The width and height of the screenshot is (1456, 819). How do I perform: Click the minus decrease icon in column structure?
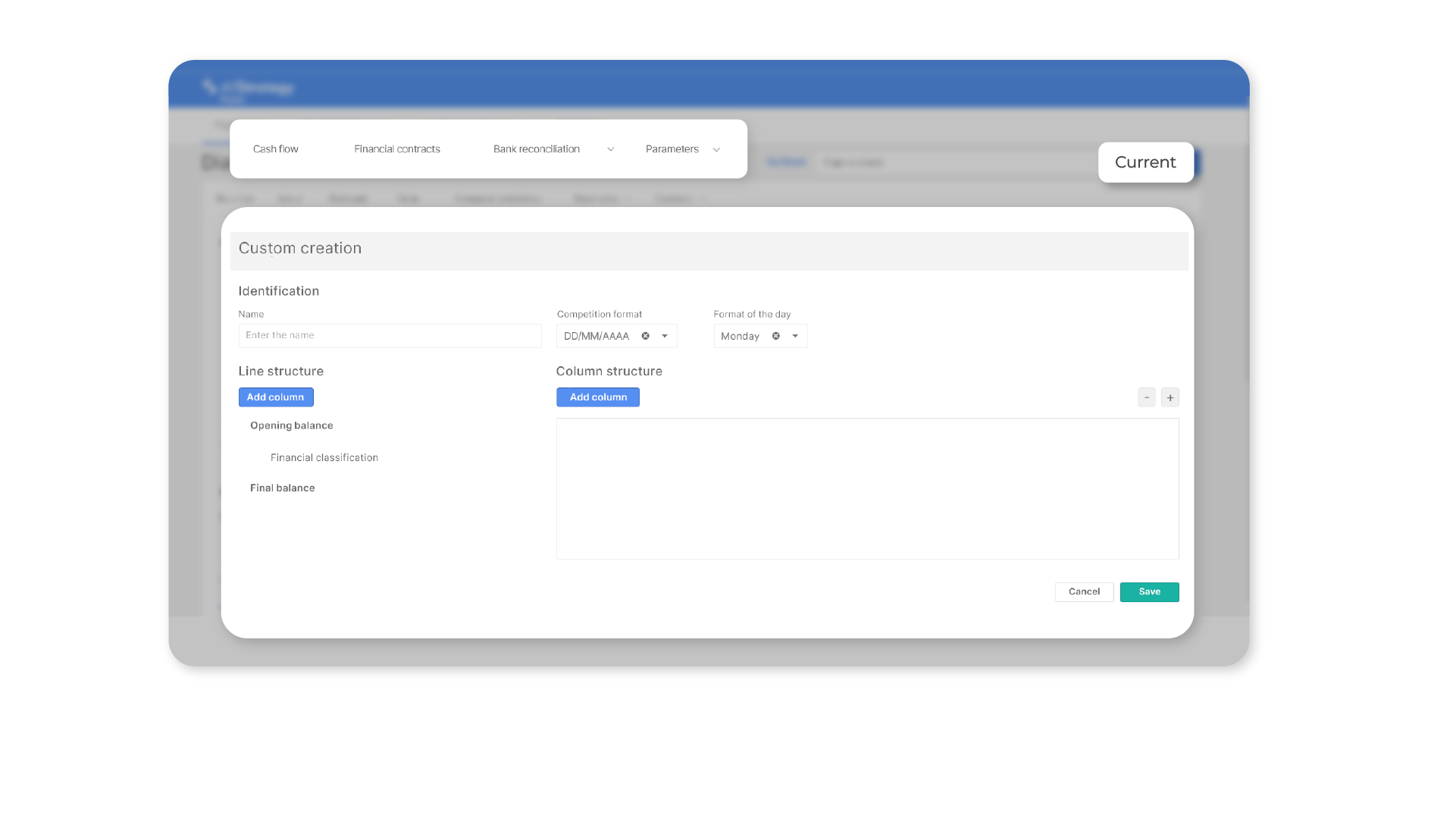1147,397
